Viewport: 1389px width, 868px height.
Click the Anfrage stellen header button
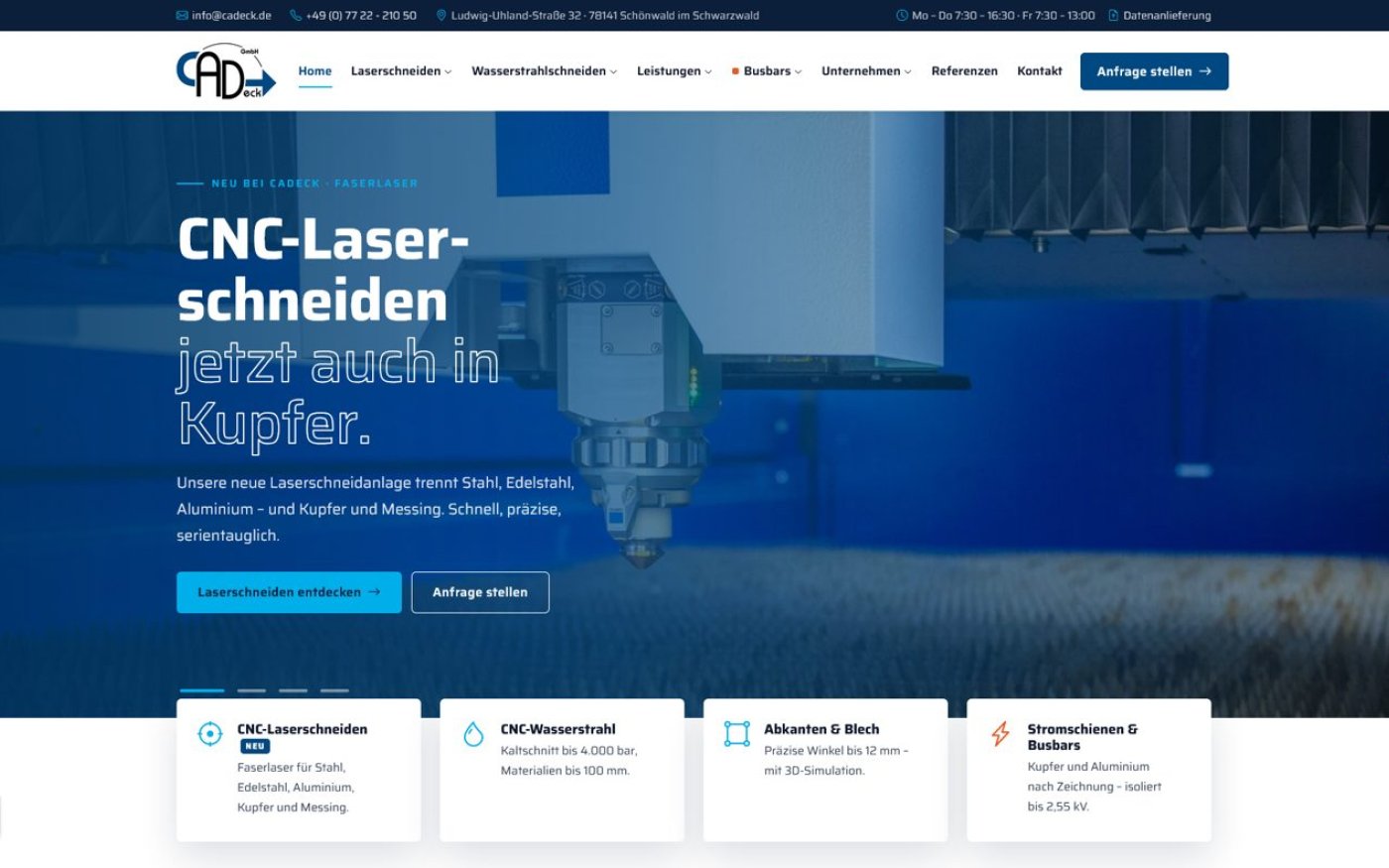coord(1154,71)
